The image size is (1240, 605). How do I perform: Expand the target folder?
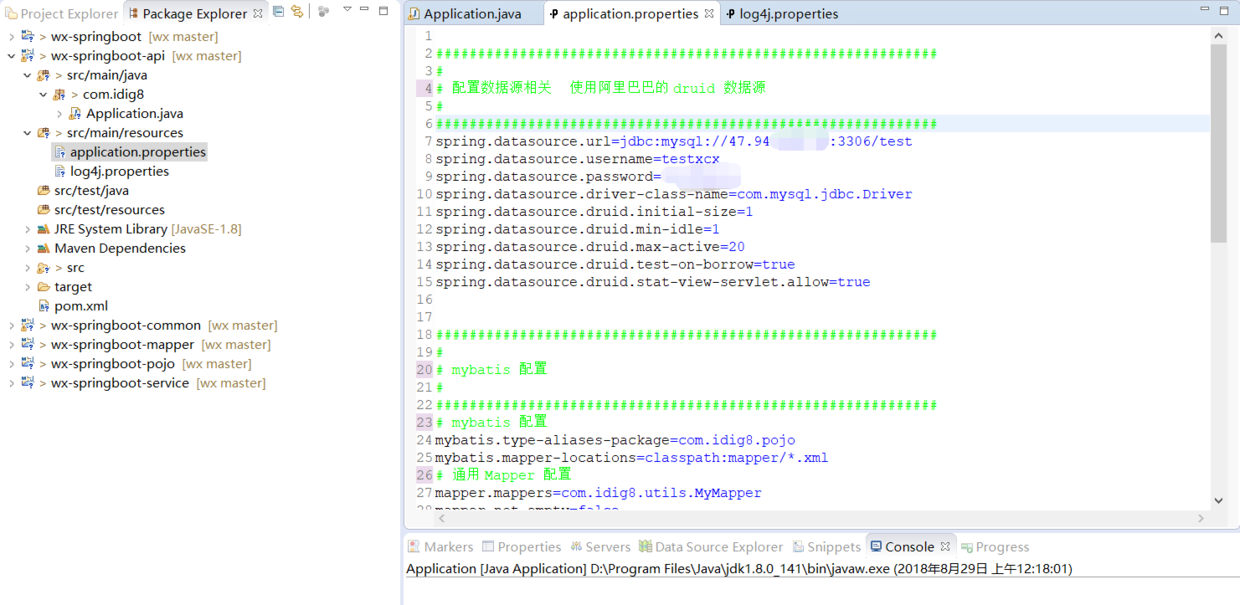coord(27,287)
